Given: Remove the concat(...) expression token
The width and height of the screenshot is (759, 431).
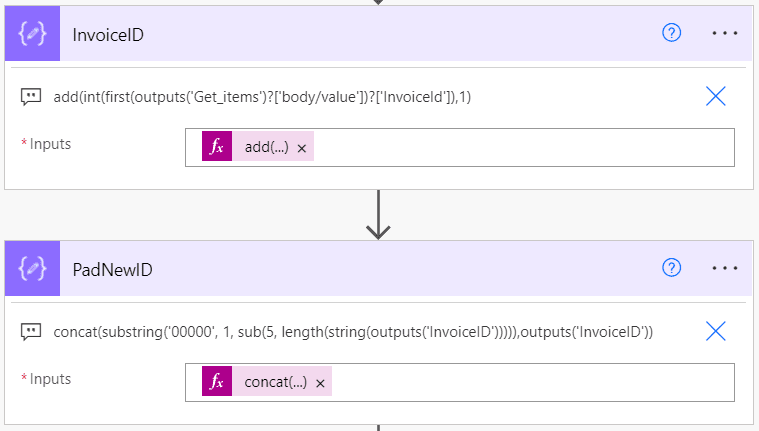Looking at the screenshot, I should [x=320, y=382].
